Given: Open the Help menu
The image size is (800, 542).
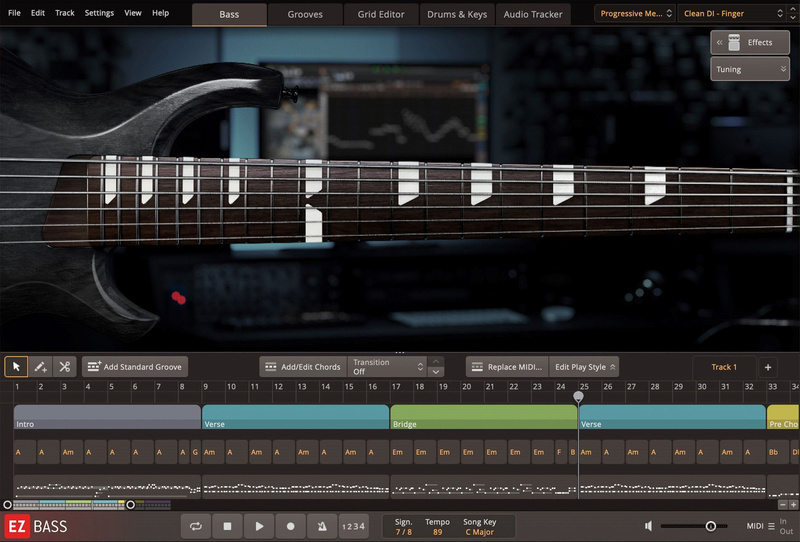Looking at the screenshot, I should click(x=160, y=13).
